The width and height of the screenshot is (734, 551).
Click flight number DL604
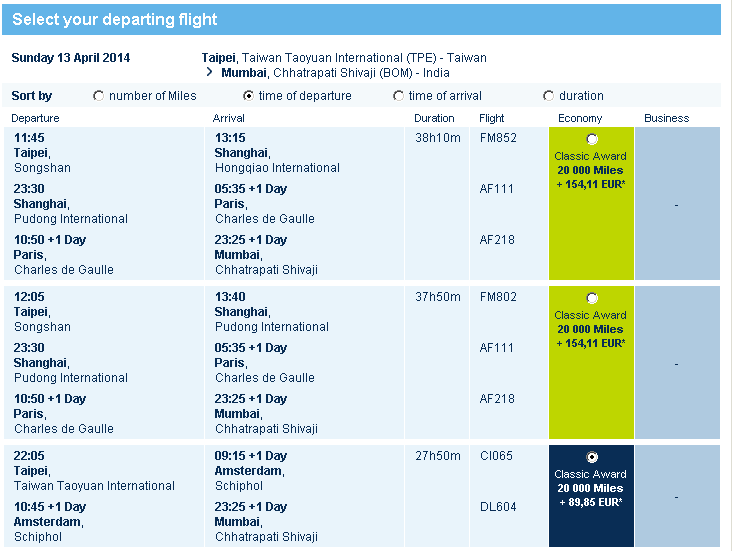click(497, 507)
